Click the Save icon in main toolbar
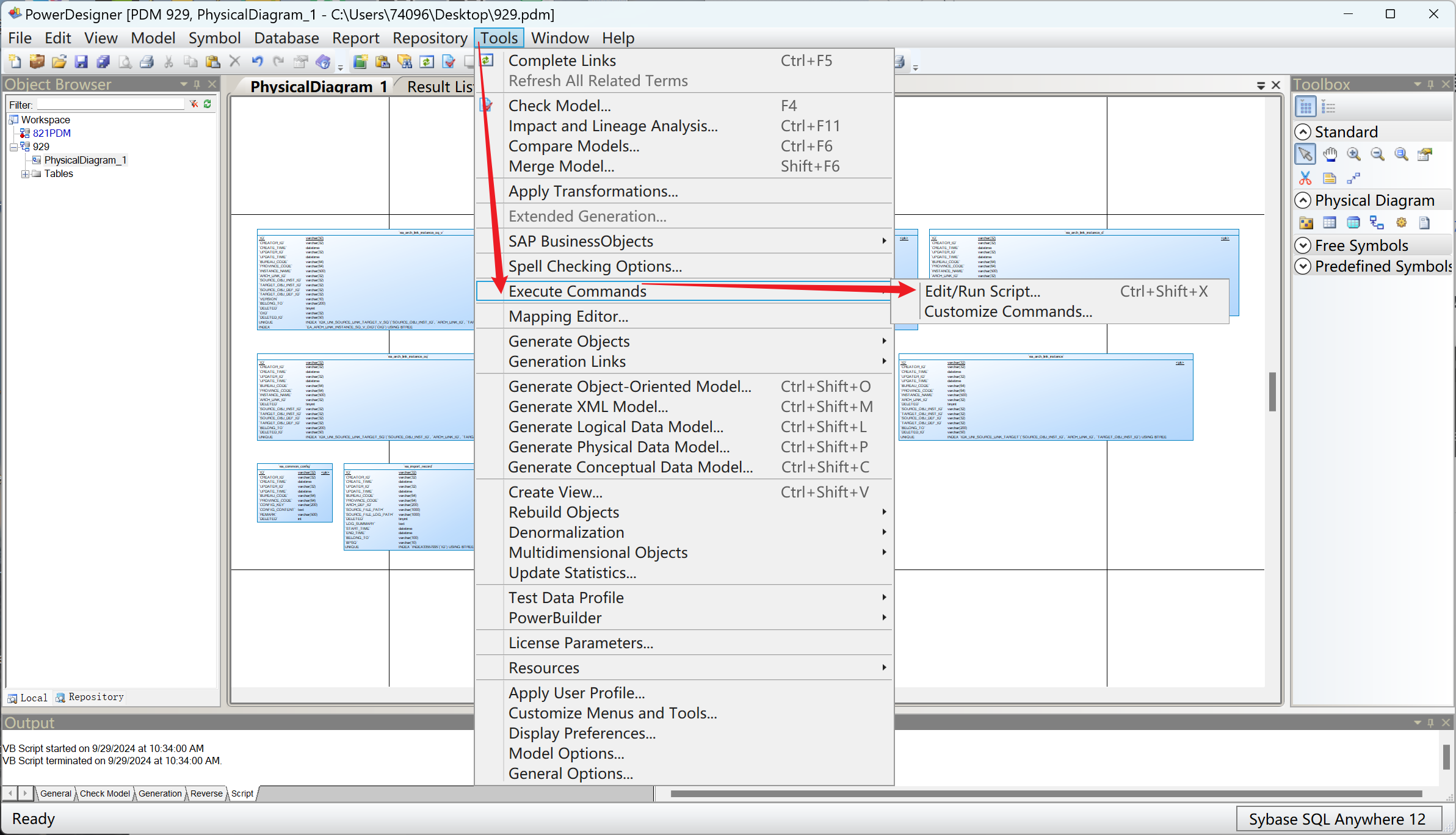 click(x=81, y=62)
